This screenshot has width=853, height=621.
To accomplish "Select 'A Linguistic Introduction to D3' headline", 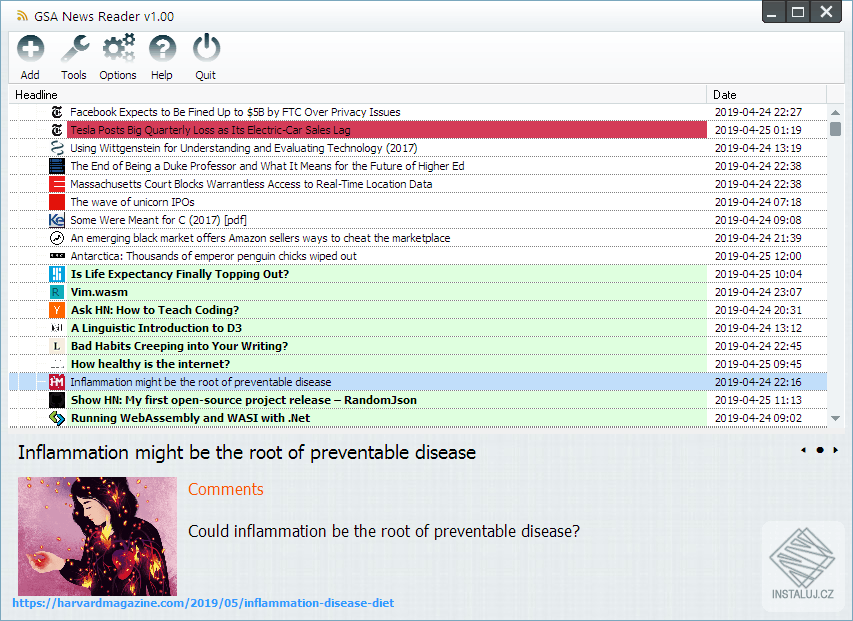I will 156,328.
